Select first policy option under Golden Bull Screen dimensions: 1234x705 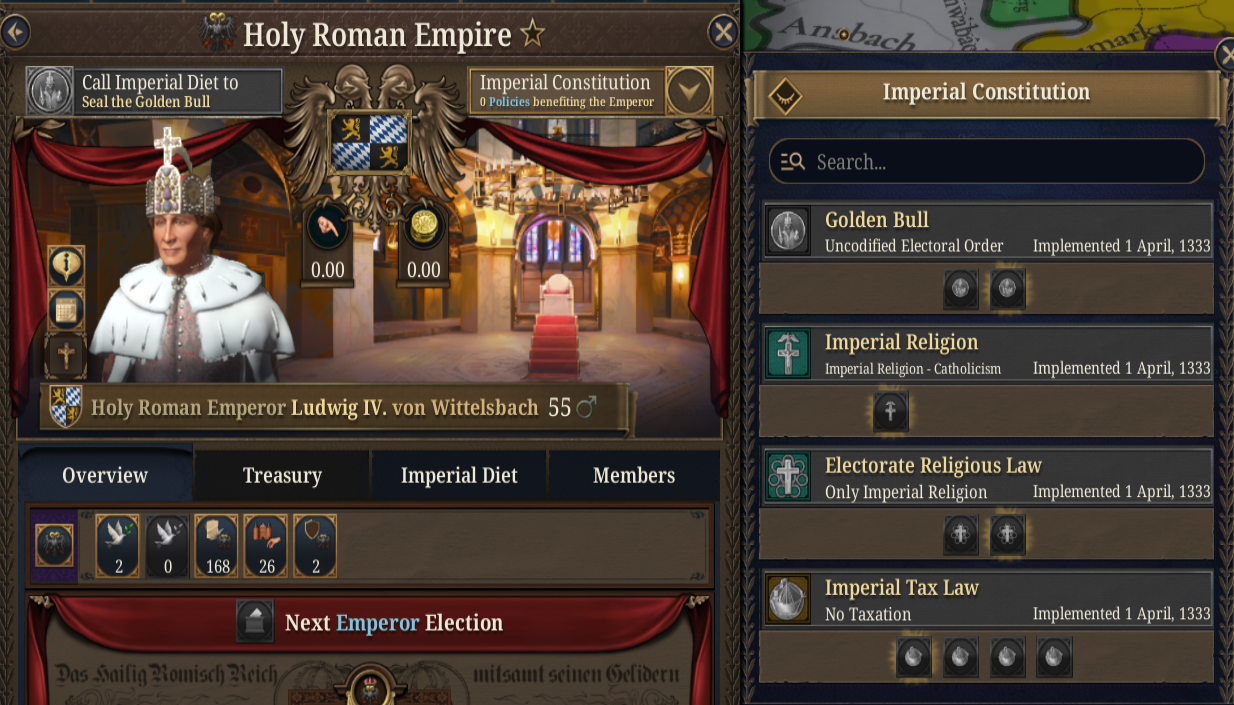(x=961, y=289)
